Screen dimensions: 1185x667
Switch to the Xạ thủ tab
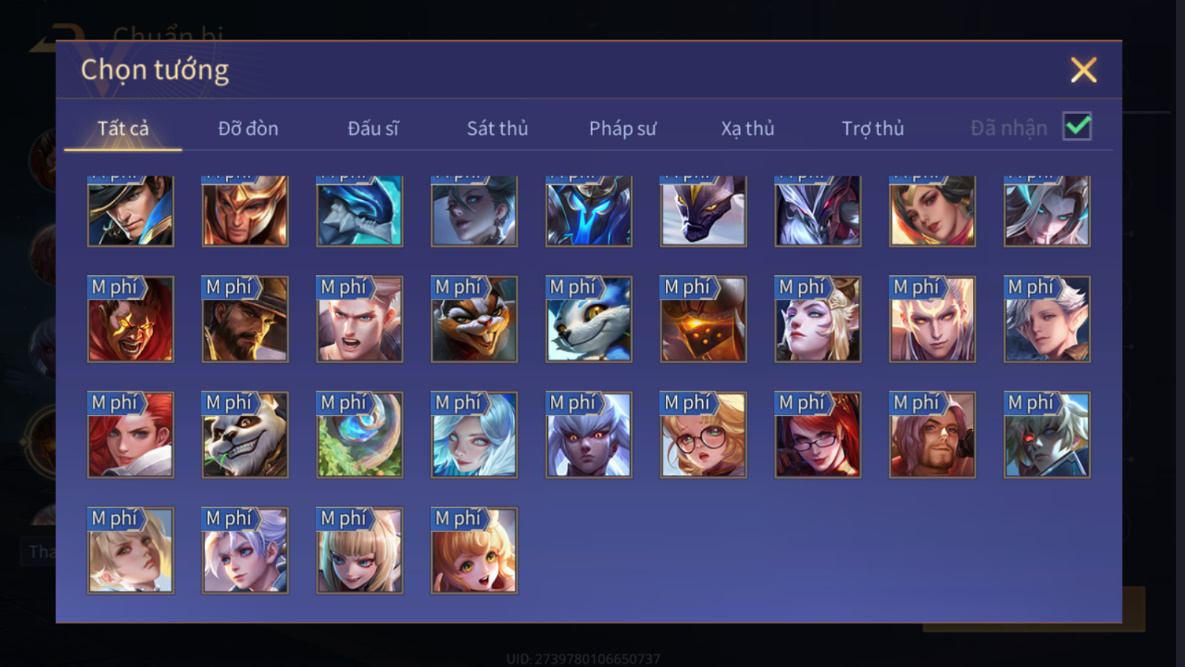[x=747, y=128]
